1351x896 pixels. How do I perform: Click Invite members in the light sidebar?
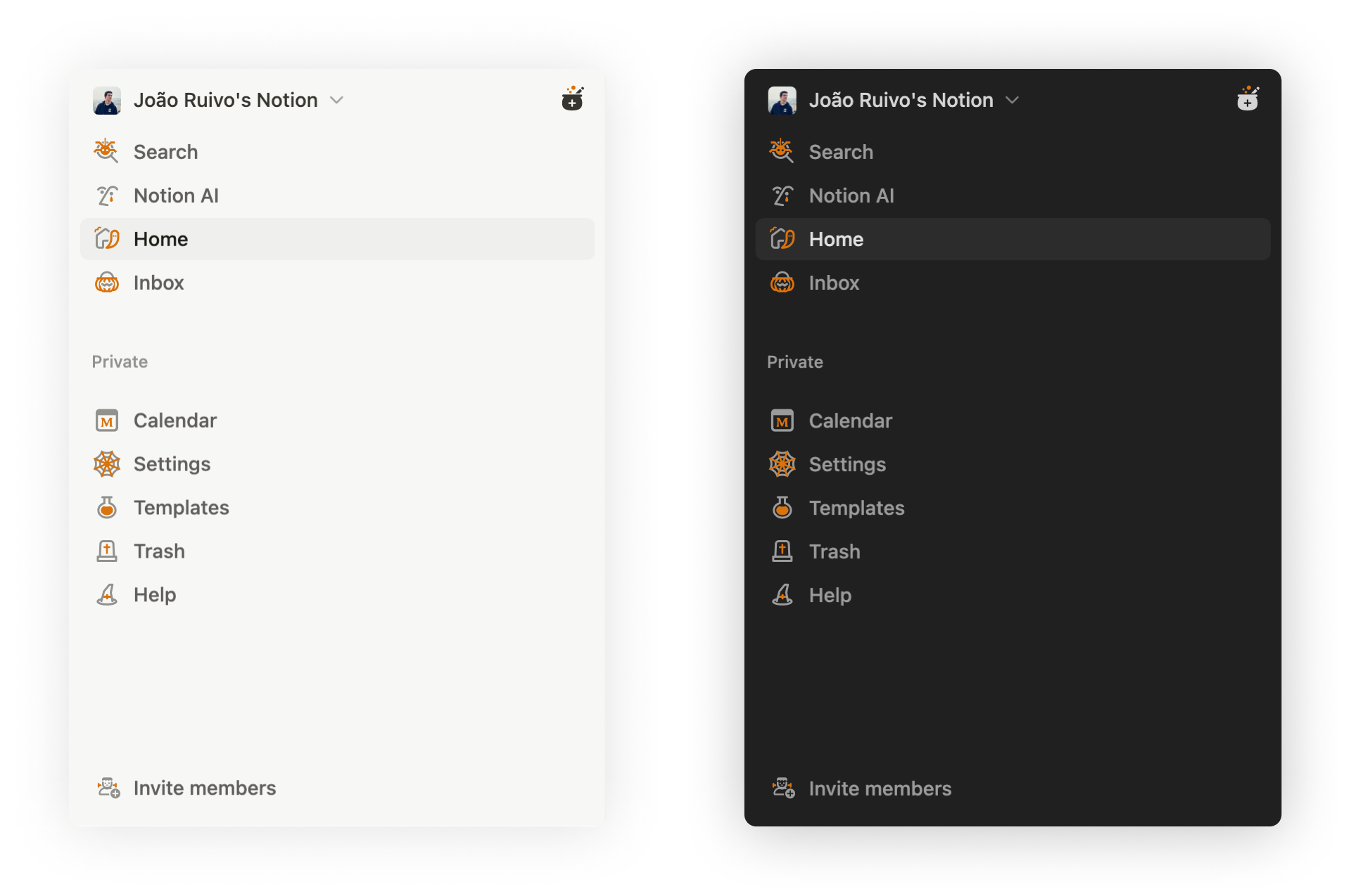tap(204, 788)
